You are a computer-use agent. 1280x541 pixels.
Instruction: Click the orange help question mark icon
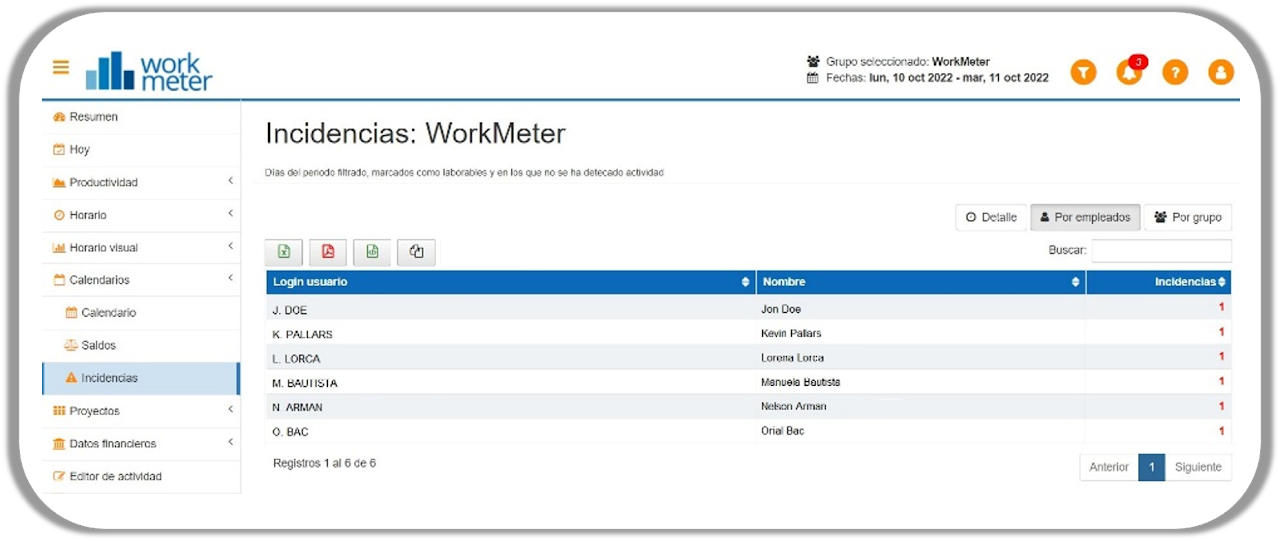tap(1175, 72)
